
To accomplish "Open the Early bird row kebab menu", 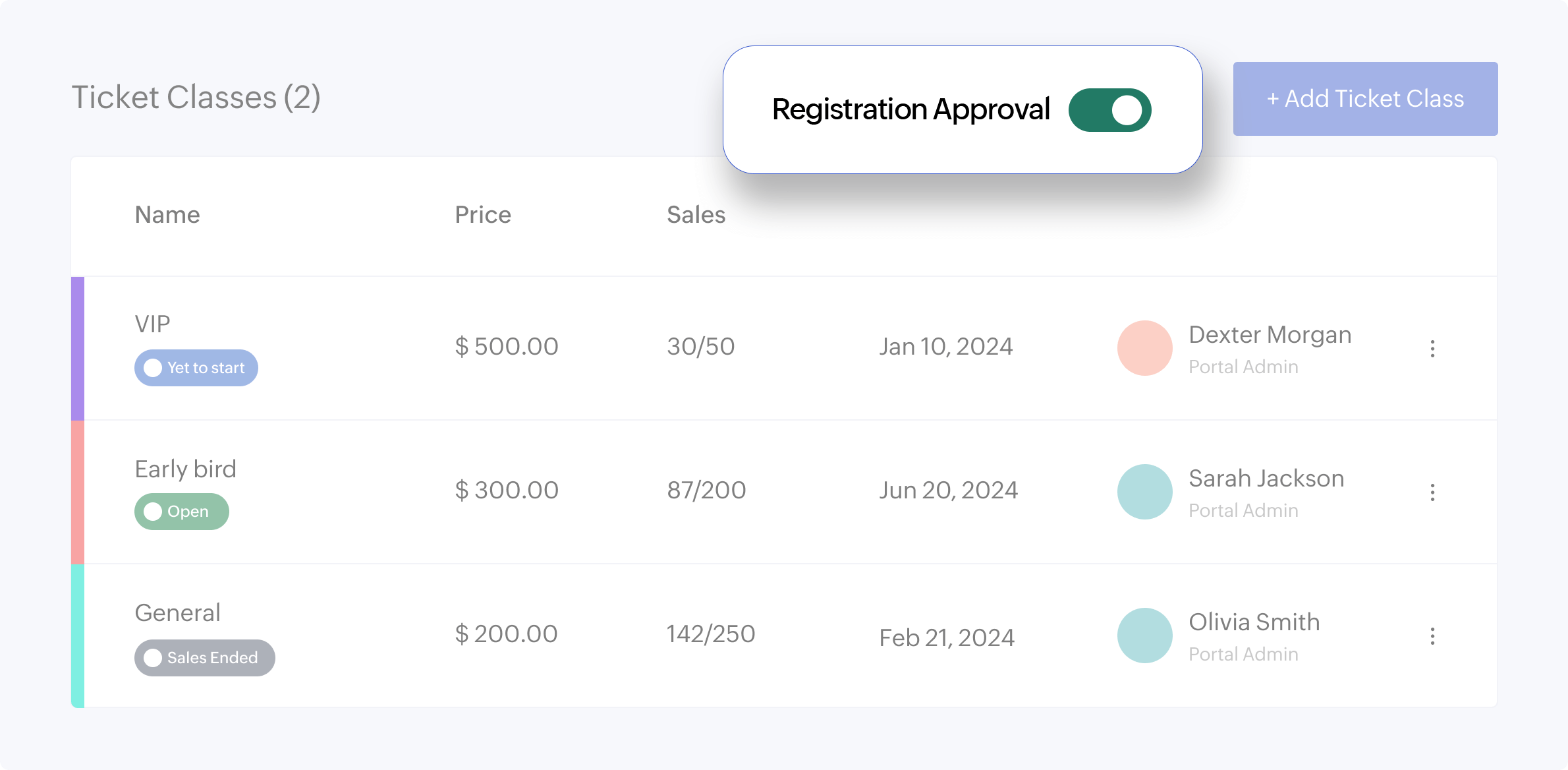I will tap(1432, 492).
